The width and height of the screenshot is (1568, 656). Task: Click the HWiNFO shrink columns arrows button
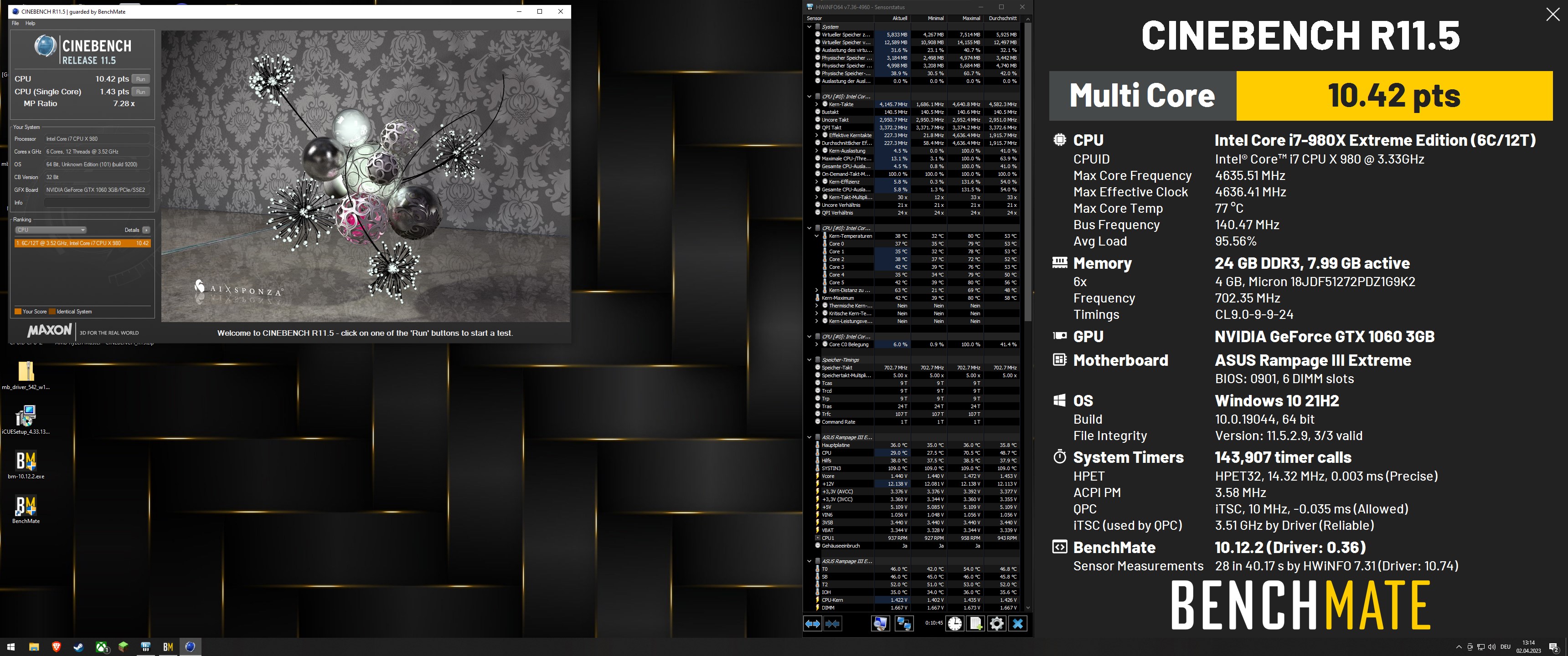point(833,623)
